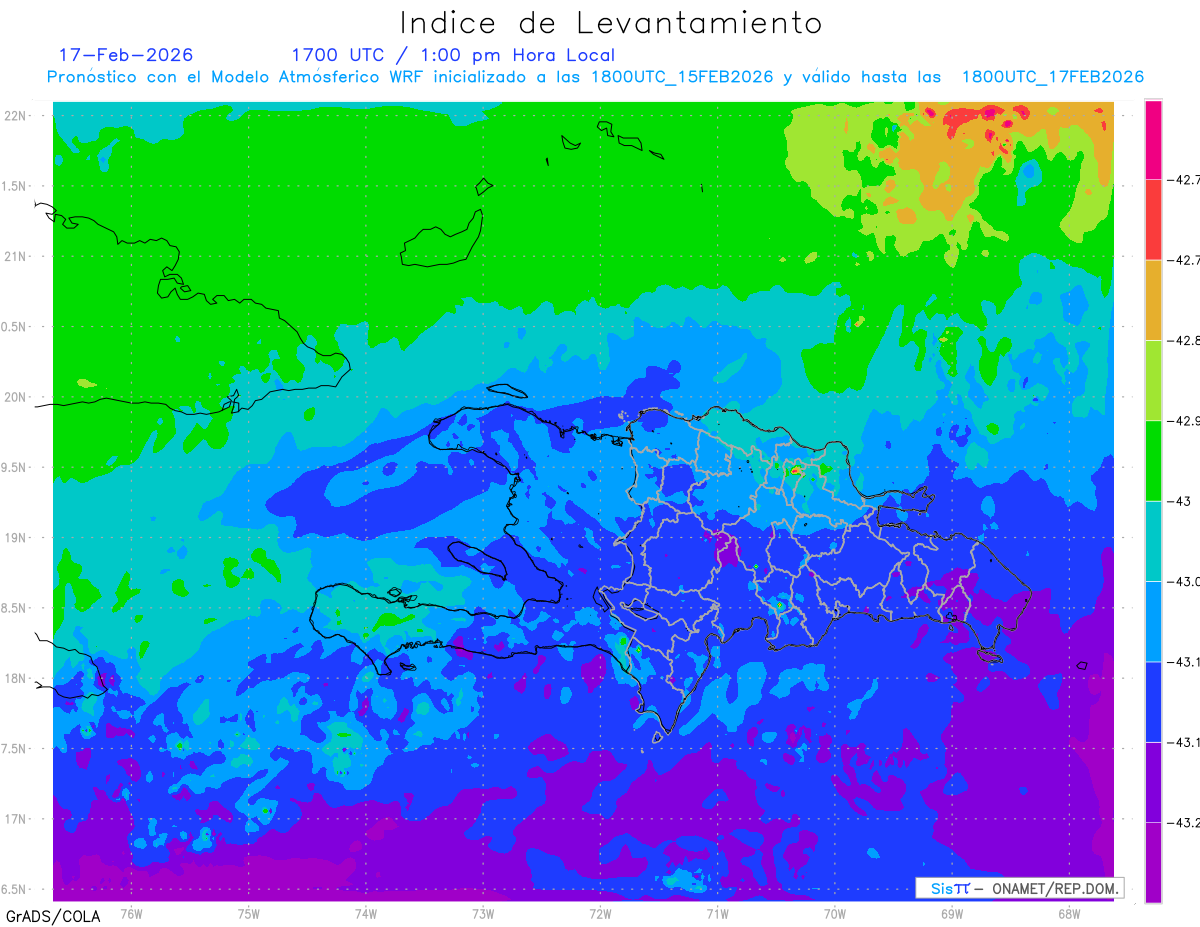
Task: Click the pink swatch topping the colorbar
Action: 1153,140
